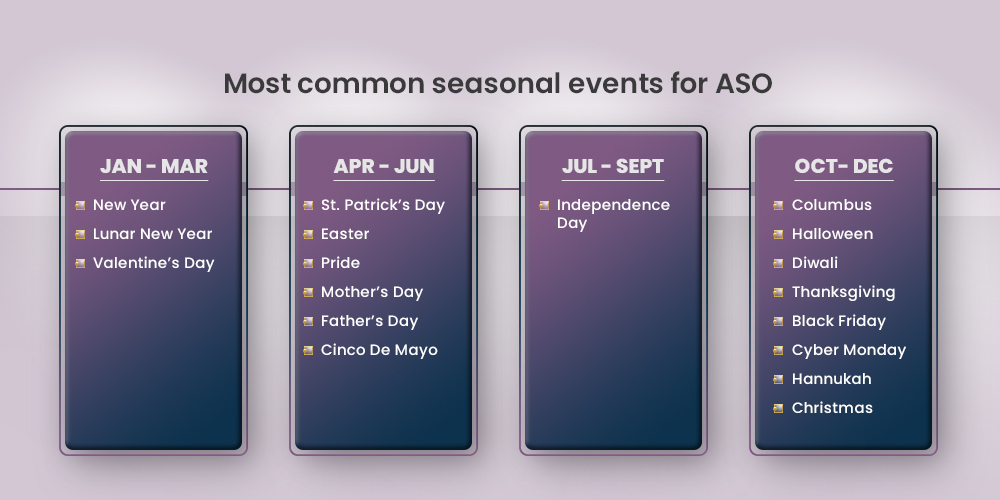
Task: Select the APR - JUN heading
Action: tap(384, 166)
